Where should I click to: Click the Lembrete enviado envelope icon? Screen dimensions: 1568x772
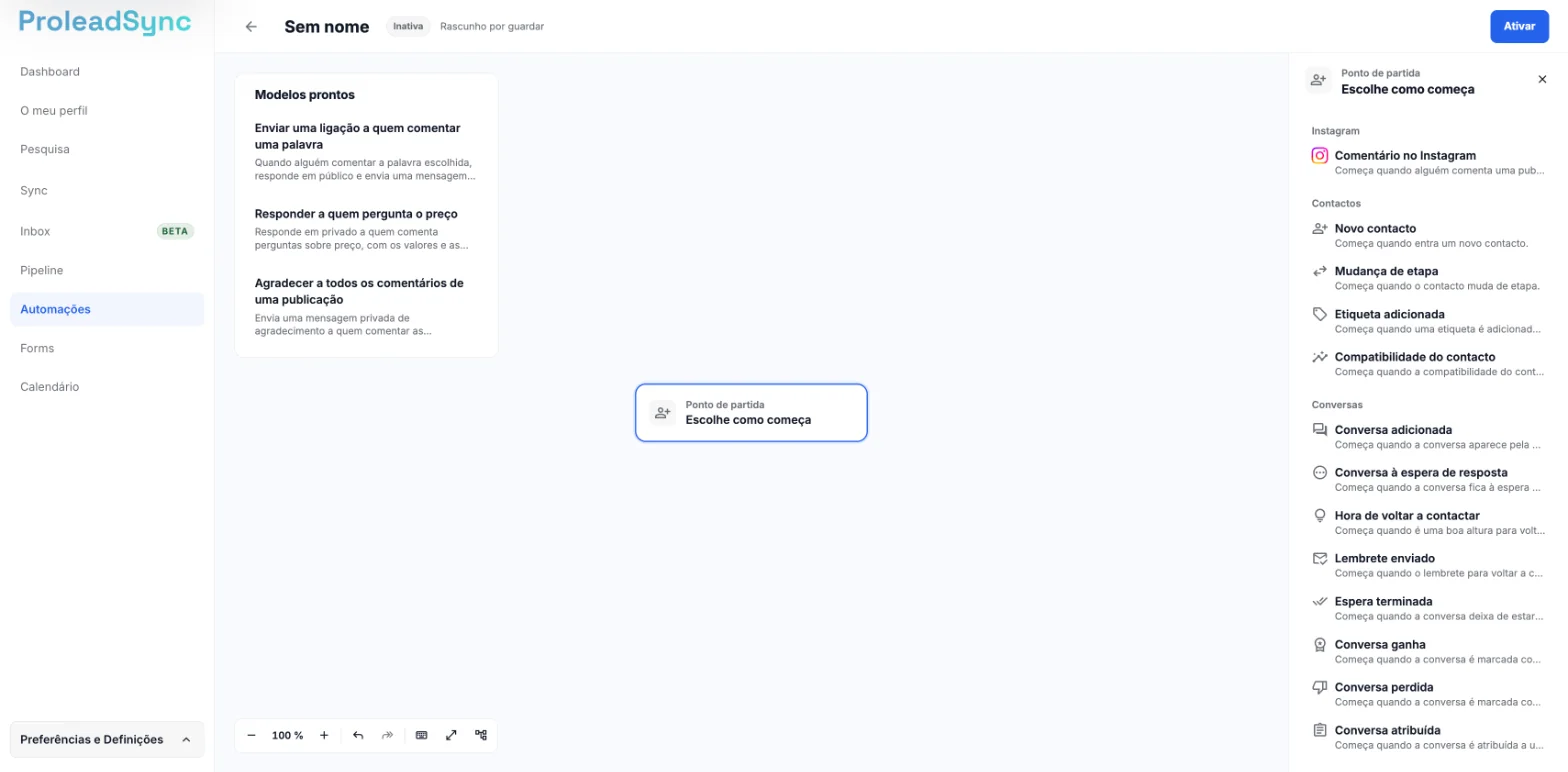pos(1320,558)
